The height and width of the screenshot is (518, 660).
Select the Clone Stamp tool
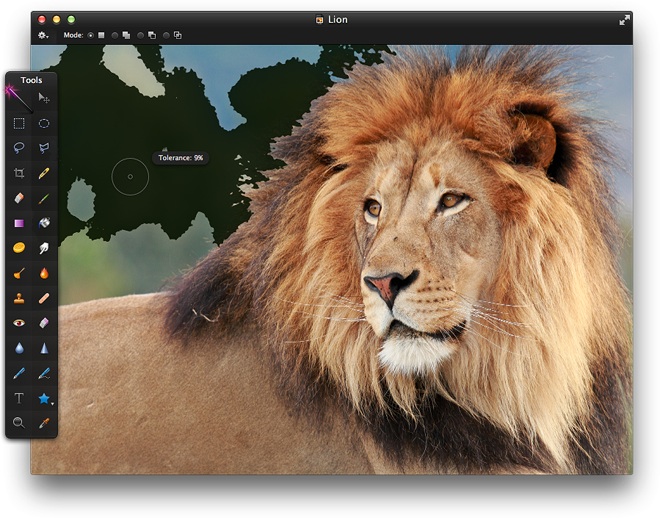19,298
